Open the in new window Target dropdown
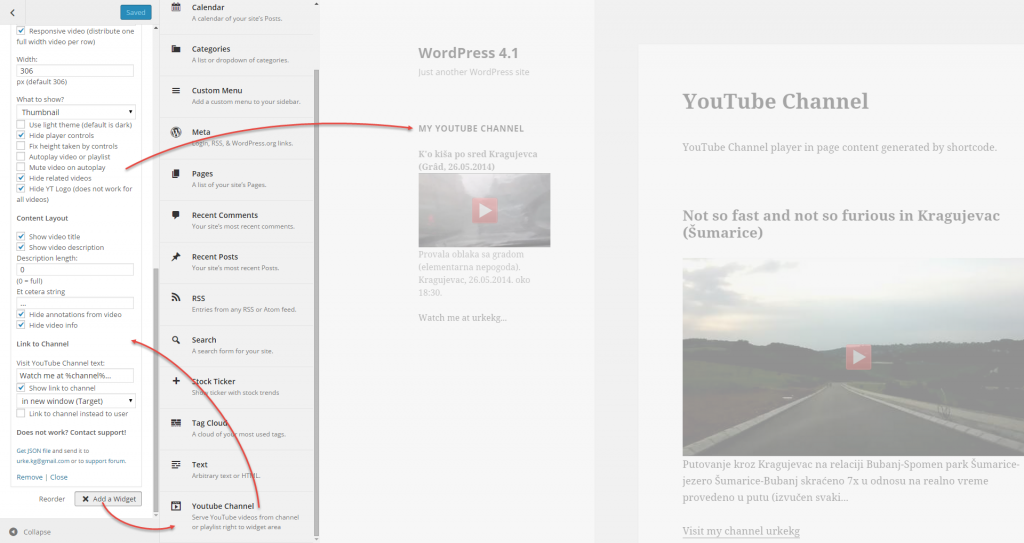Viewport: 1024px width, 543px height. [x=76, y=401]
